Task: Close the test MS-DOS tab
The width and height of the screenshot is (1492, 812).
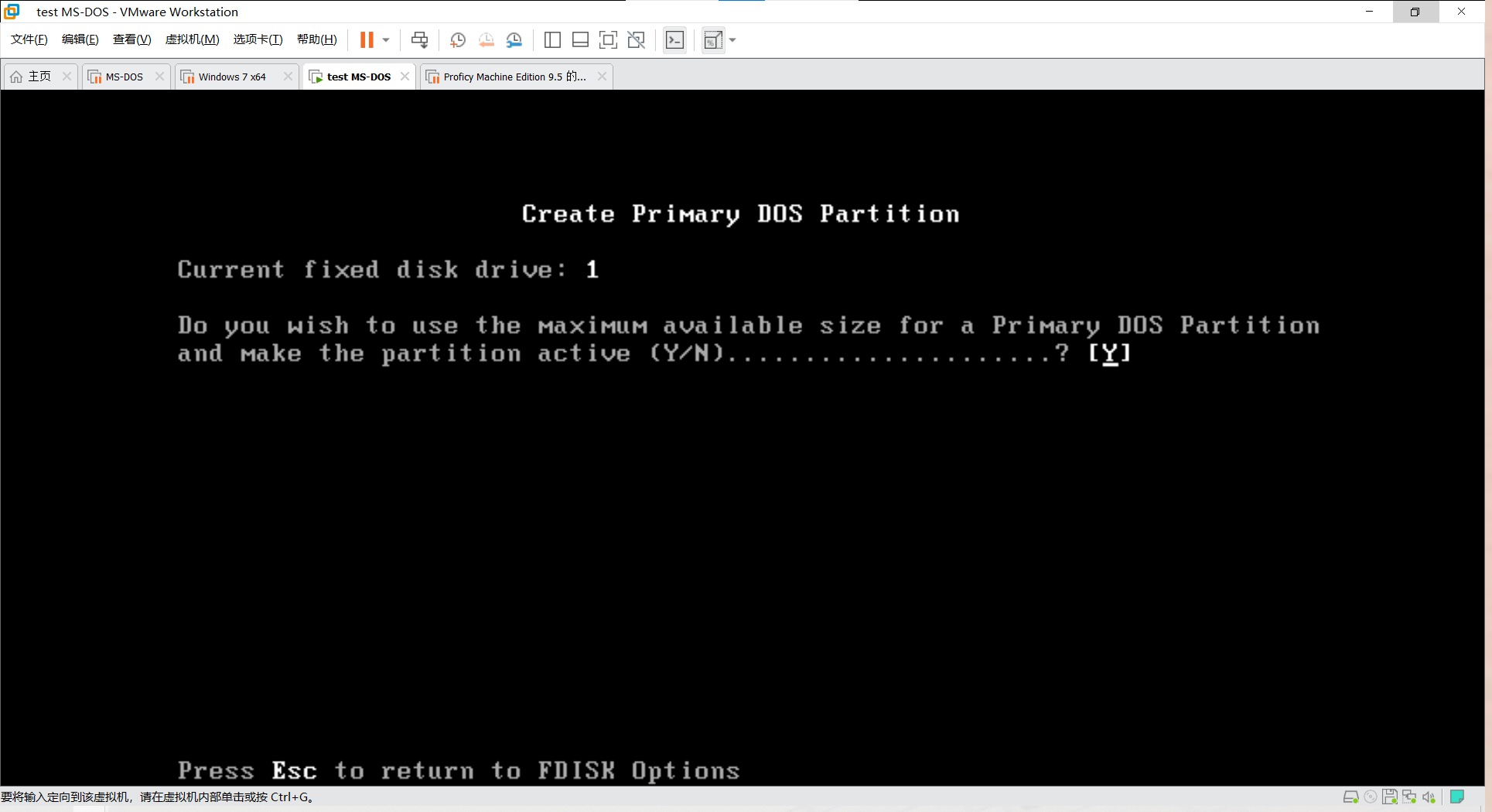Action: (405, 76)
